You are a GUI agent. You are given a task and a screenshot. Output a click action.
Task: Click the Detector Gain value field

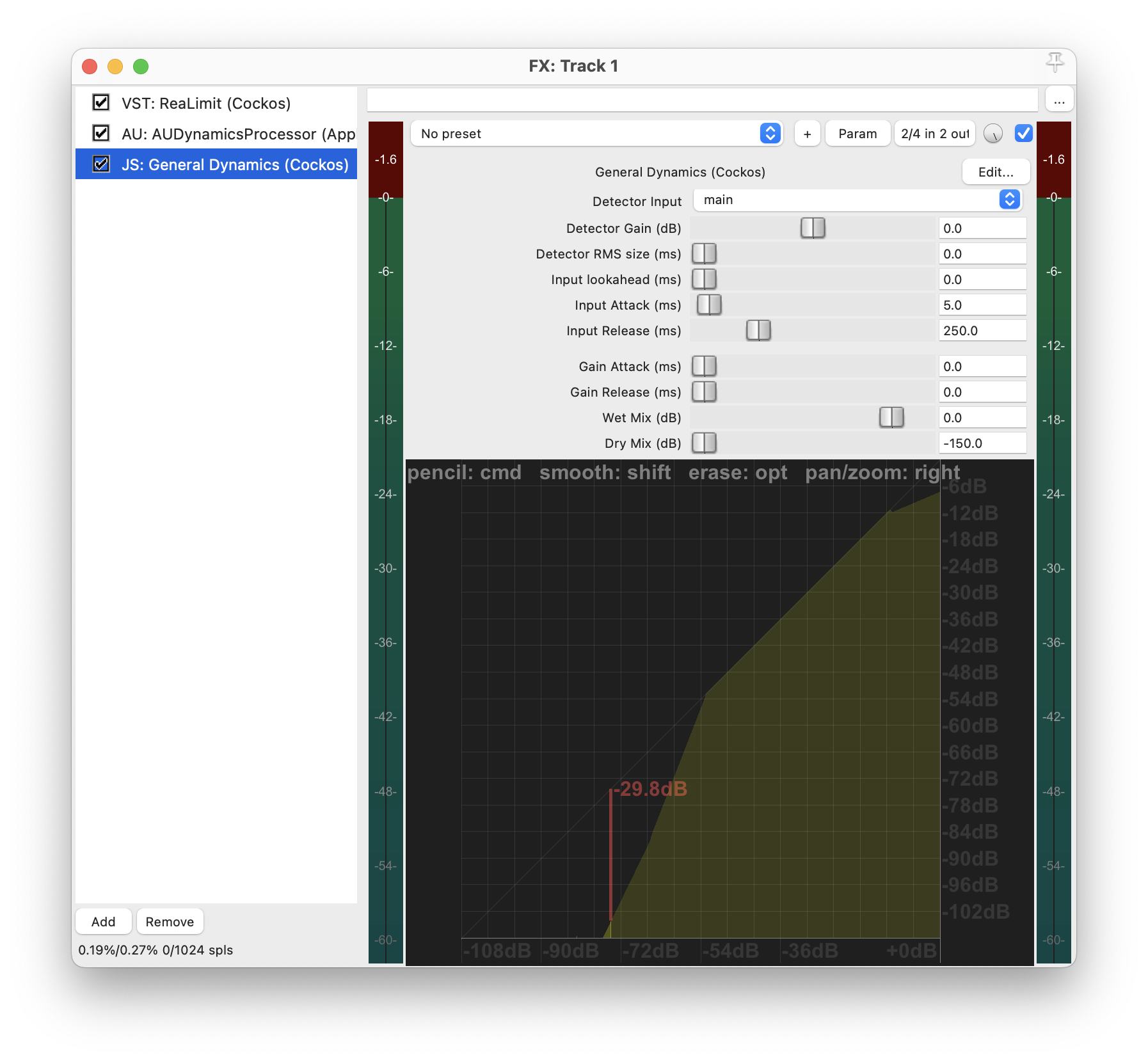pos(982,228)
